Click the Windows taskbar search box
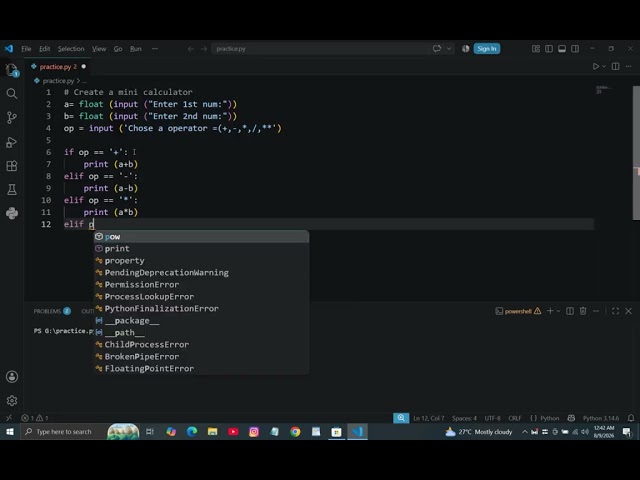The width and height of the screenshot is (640, 480). click(64, 431)
